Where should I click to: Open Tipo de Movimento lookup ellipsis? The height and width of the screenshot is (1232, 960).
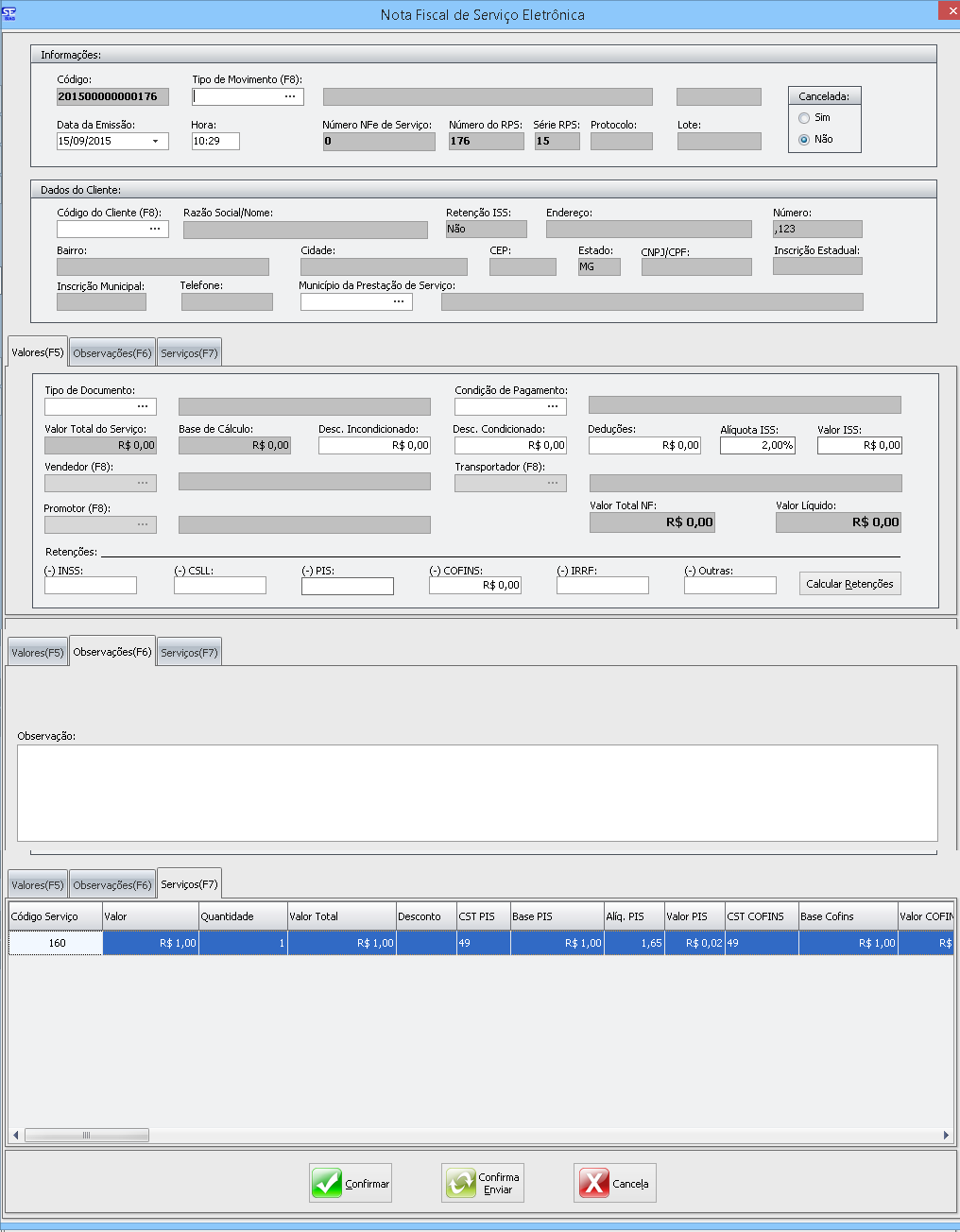pyautogui.click(x=290, y=96)
